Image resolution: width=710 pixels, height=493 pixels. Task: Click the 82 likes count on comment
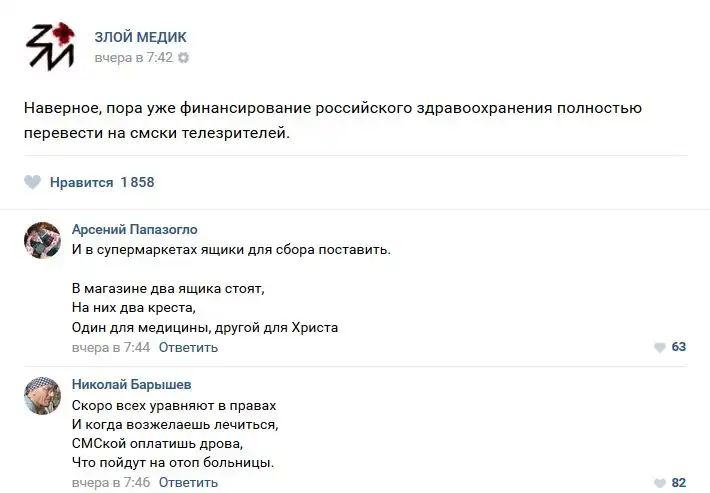click(x=678, y=483)
